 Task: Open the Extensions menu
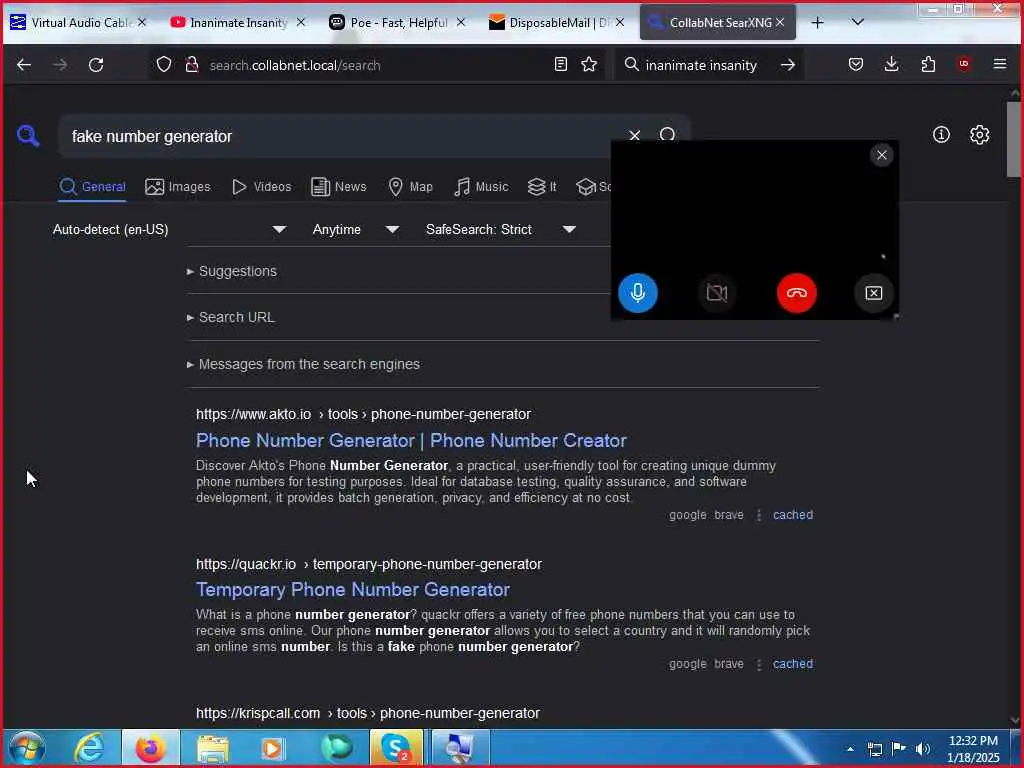927,64
